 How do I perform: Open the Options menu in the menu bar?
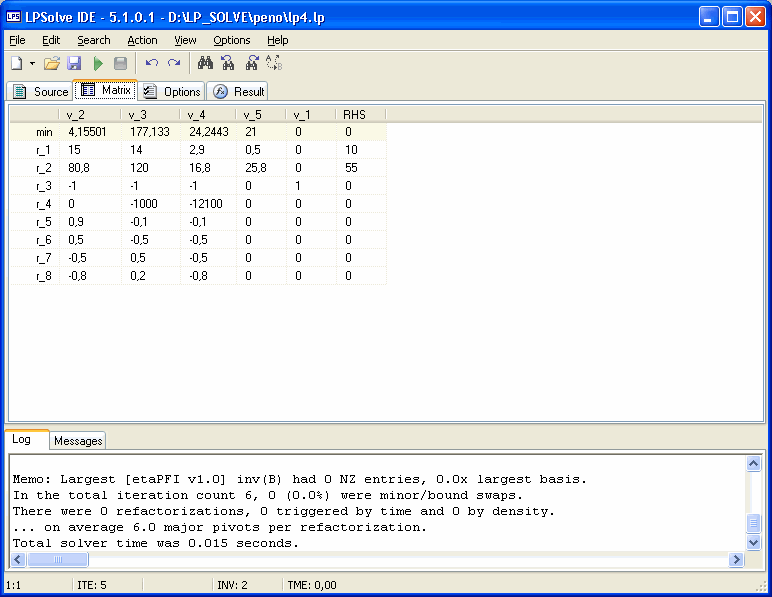[x=232, y=40]
